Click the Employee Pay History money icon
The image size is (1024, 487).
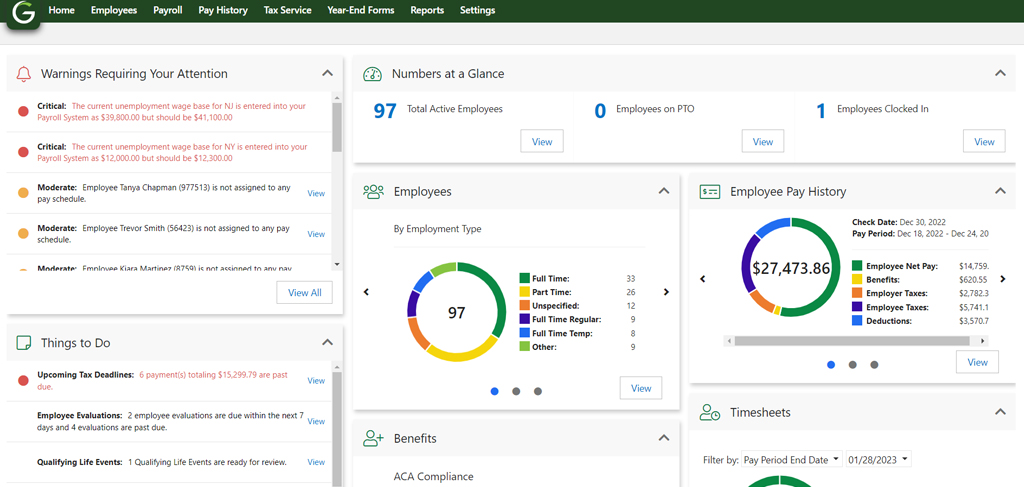(710, 192)
